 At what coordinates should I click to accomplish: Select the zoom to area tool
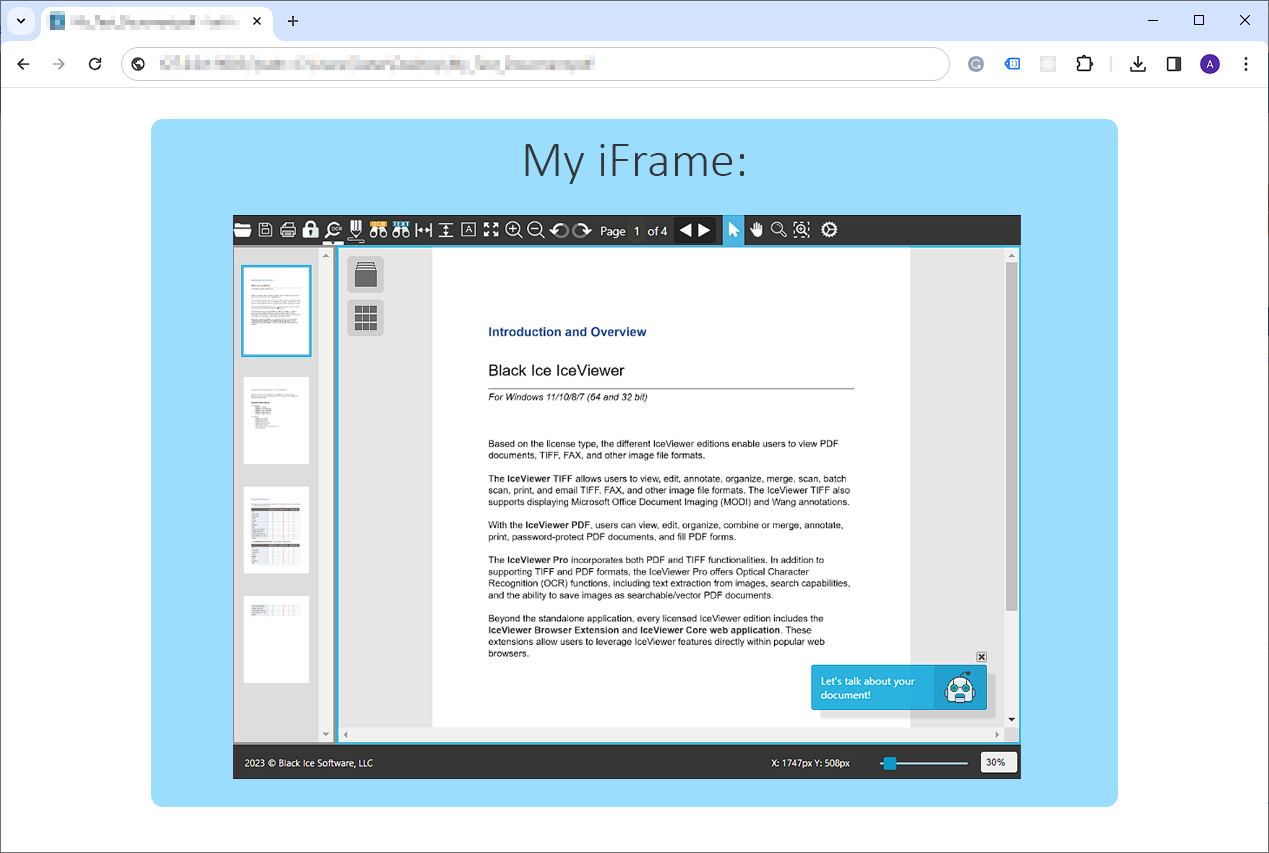coord(801,230)
